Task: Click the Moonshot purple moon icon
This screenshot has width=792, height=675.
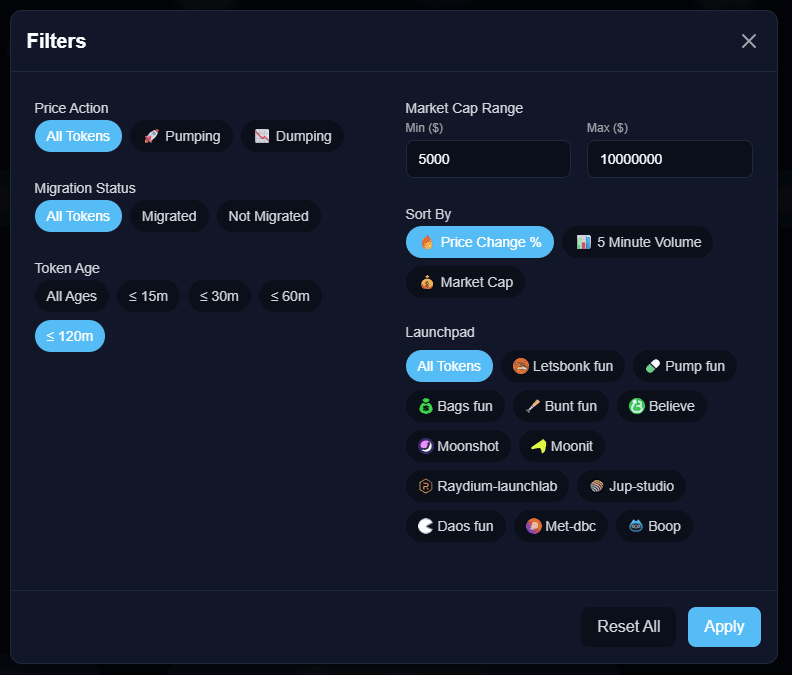Action: pos(426,446)
